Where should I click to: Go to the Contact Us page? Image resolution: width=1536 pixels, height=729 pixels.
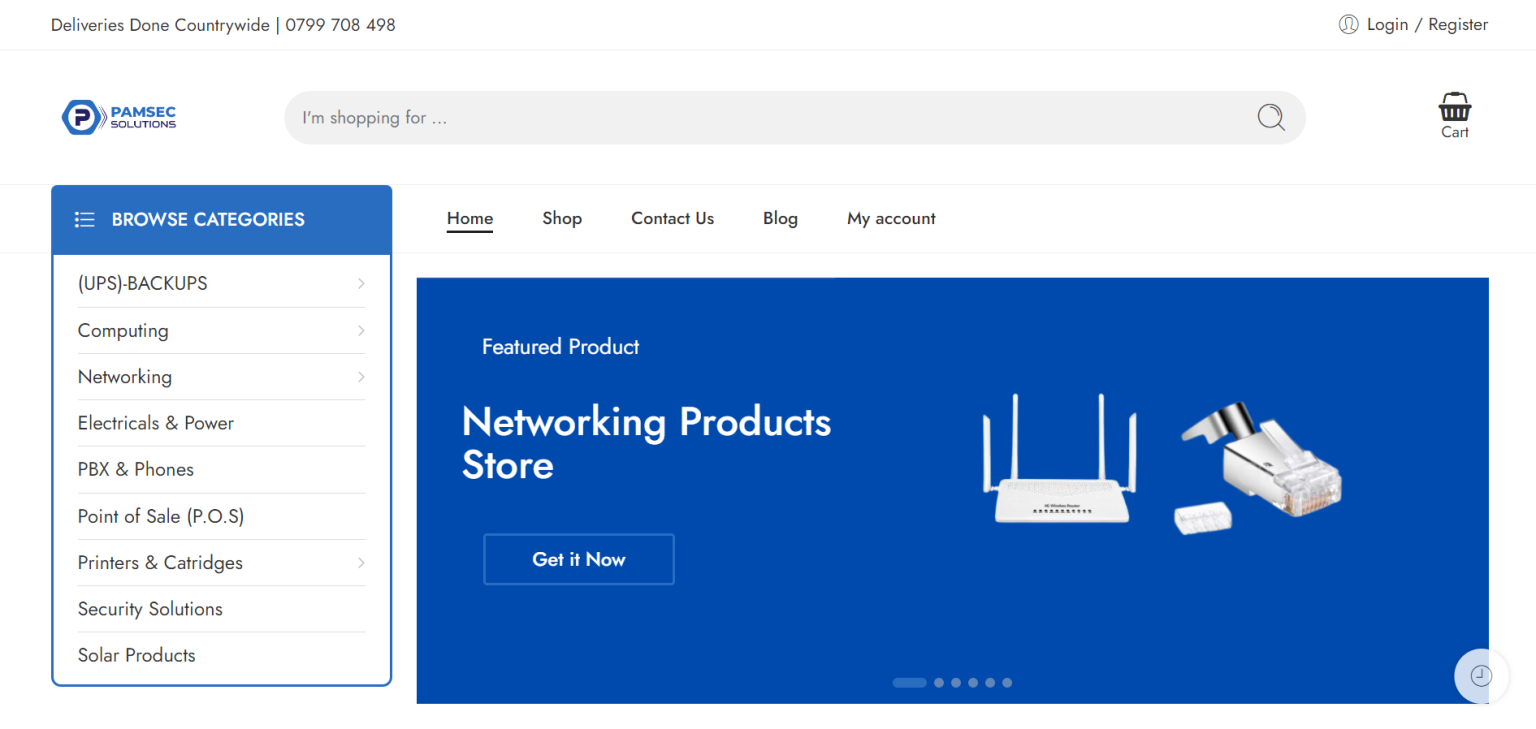click(672, 218)
